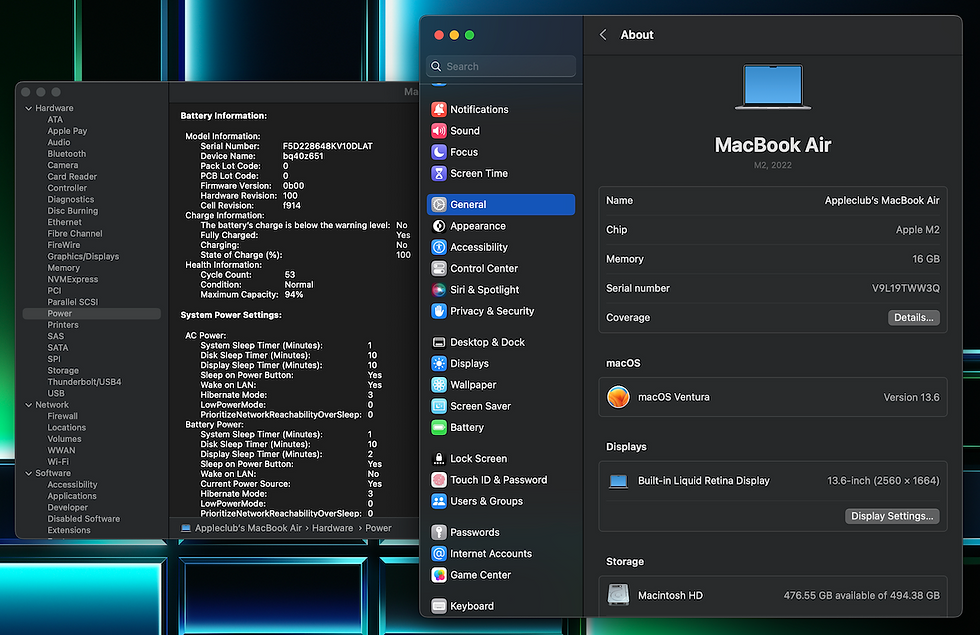Click the 16 GB Memory value
Image resolution: width=980 pixels, height=635 pixels.
[x=926, y=259]
